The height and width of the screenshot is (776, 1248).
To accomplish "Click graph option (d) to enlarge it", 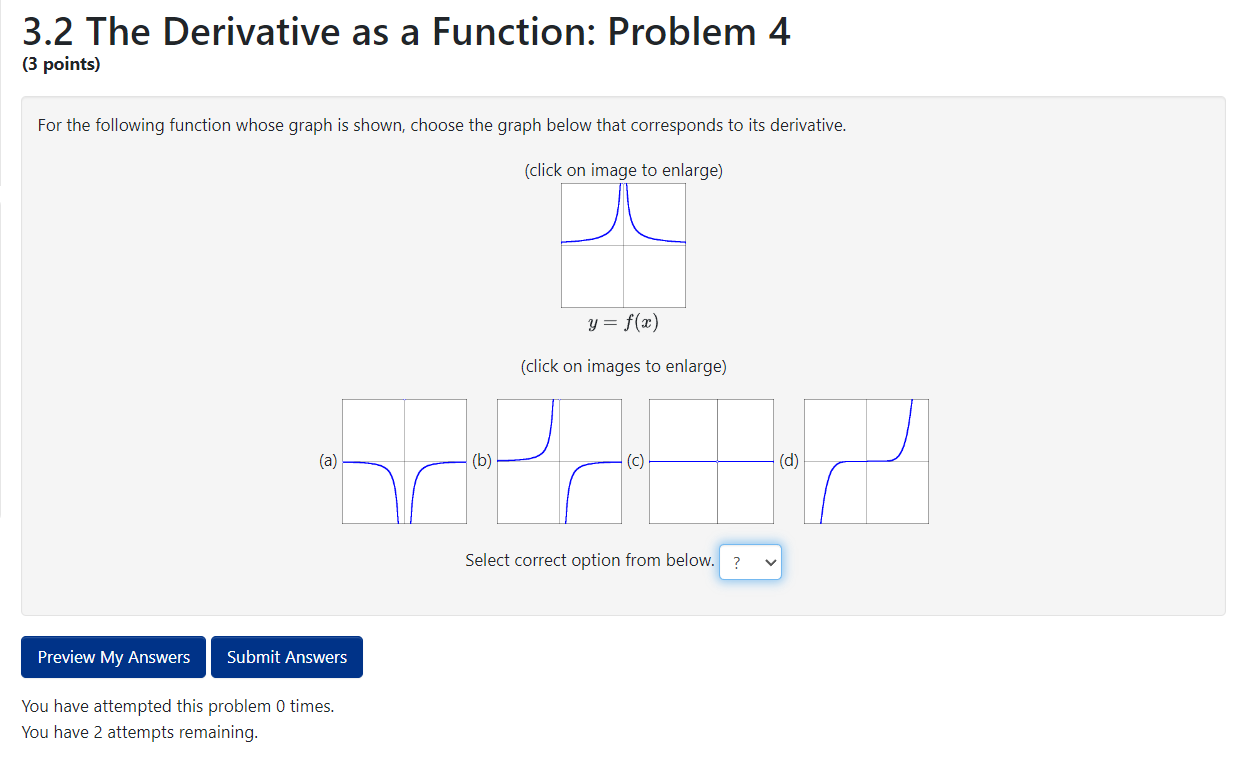I will [x=866, y=460].
